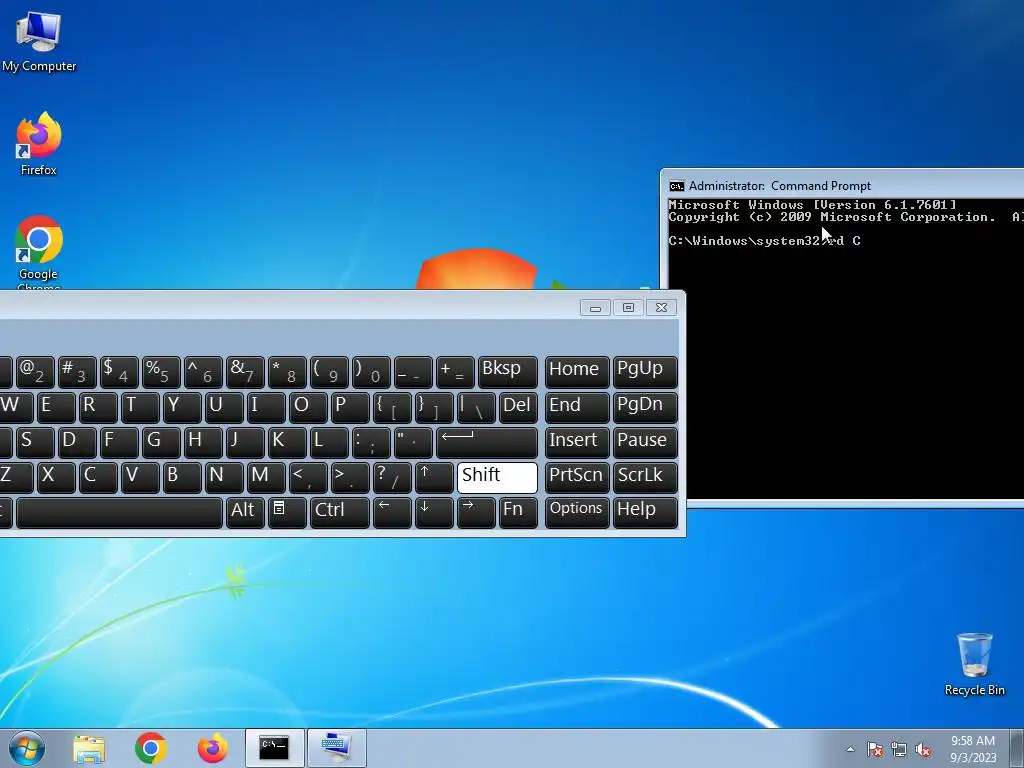
Task: Launch Firefox from the taskbar
Action: click(x=212, y=748)
